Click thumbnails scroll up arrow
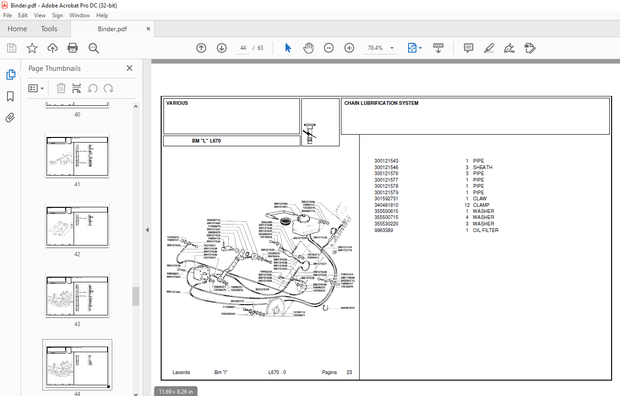The width and height of the screenshot is (620, 396). point(136,106)
